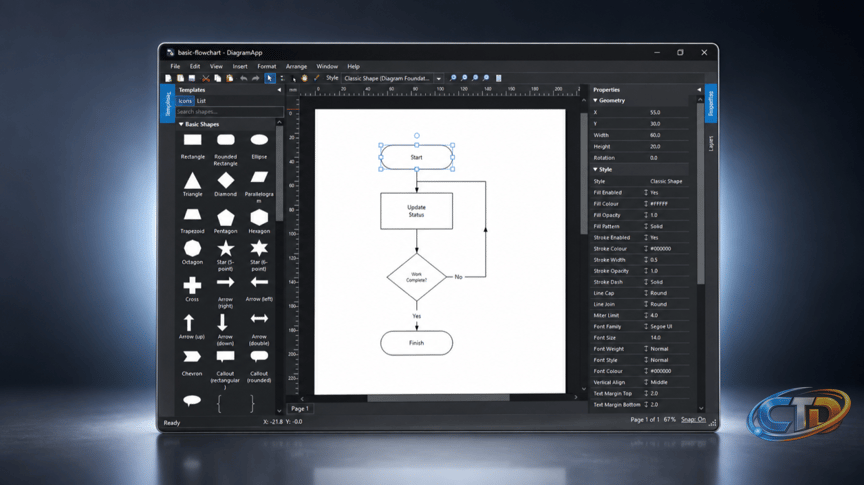Click the Search shapes input field
This screenshot has height=485, width=864.
(229, 112)
